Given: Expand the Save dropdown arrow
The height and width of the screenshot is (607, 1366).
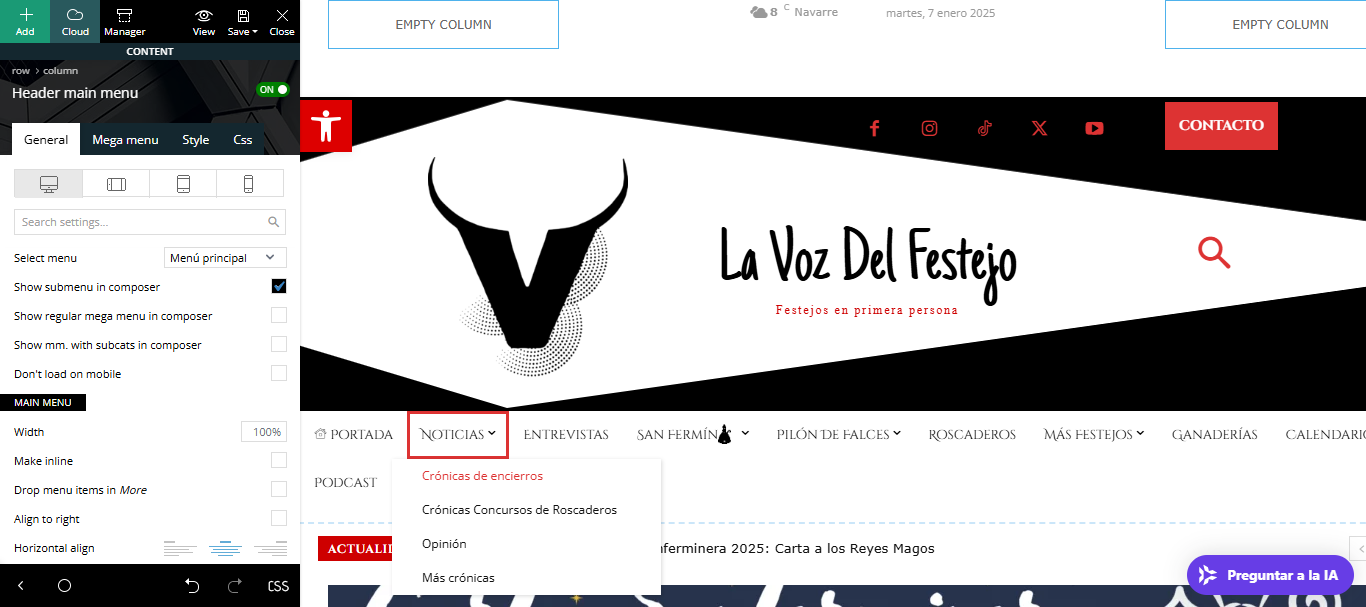Looking at the screenshot, I should [254, 32].
